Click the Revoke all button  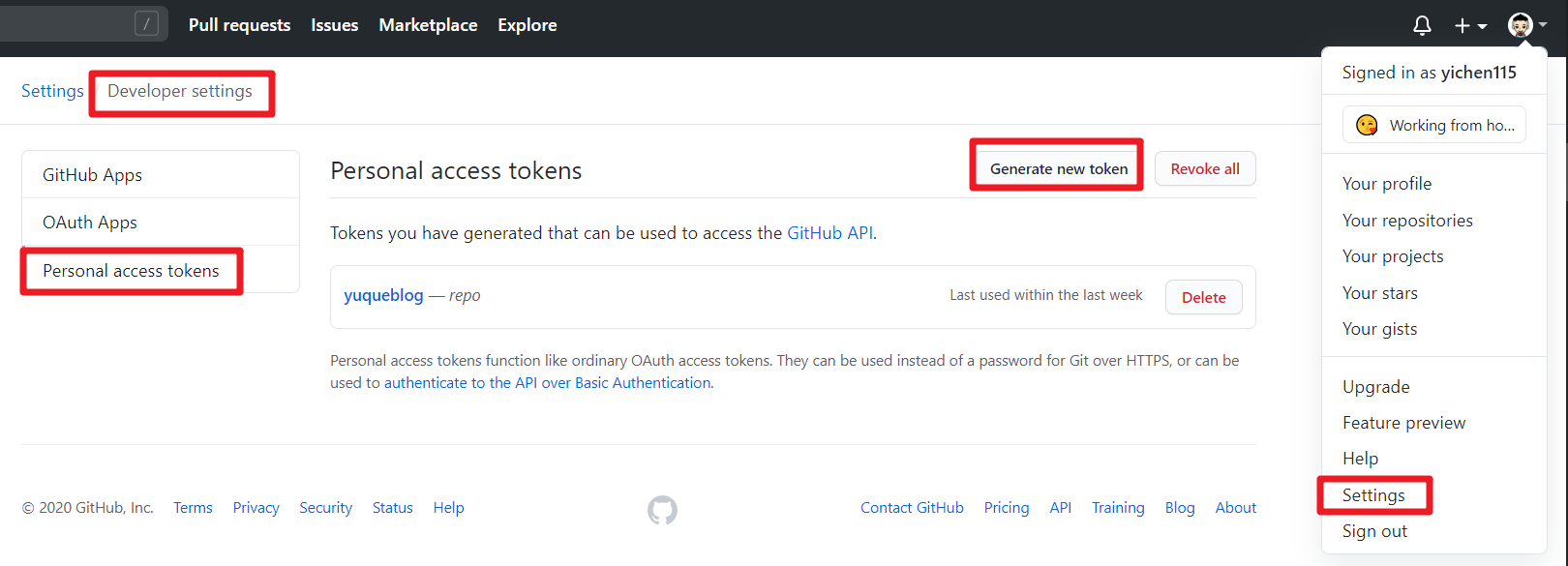(1205, 168)
